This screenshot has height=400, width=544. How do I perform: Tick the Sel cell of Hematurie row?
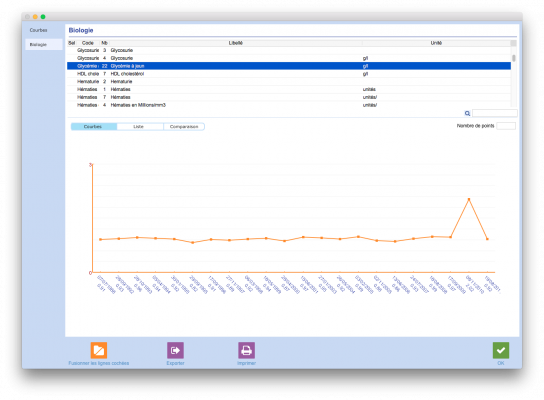pos(71,82)
